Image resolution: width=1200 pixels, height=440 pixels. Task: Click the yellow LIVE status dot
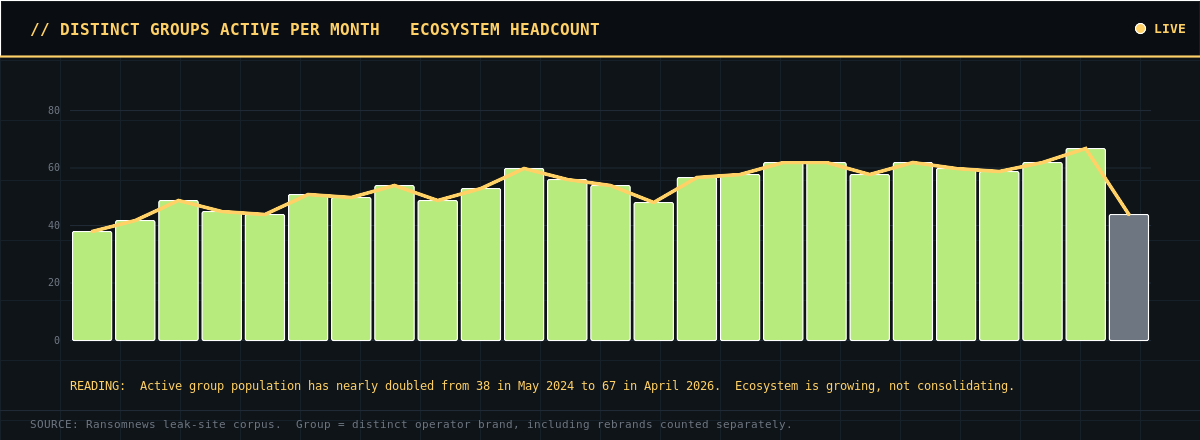(1140, 29)
